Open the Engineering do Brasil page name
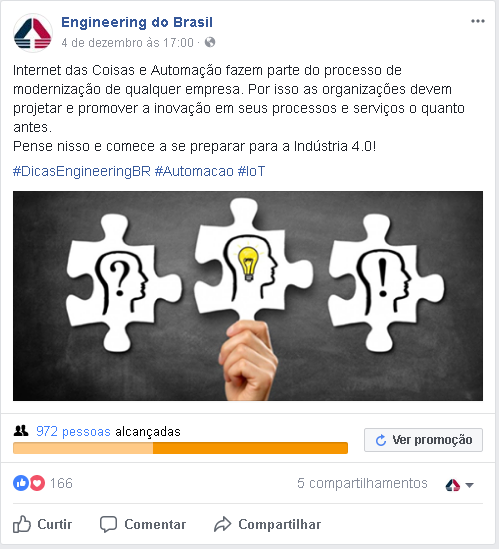 click(x=137, y=22)
